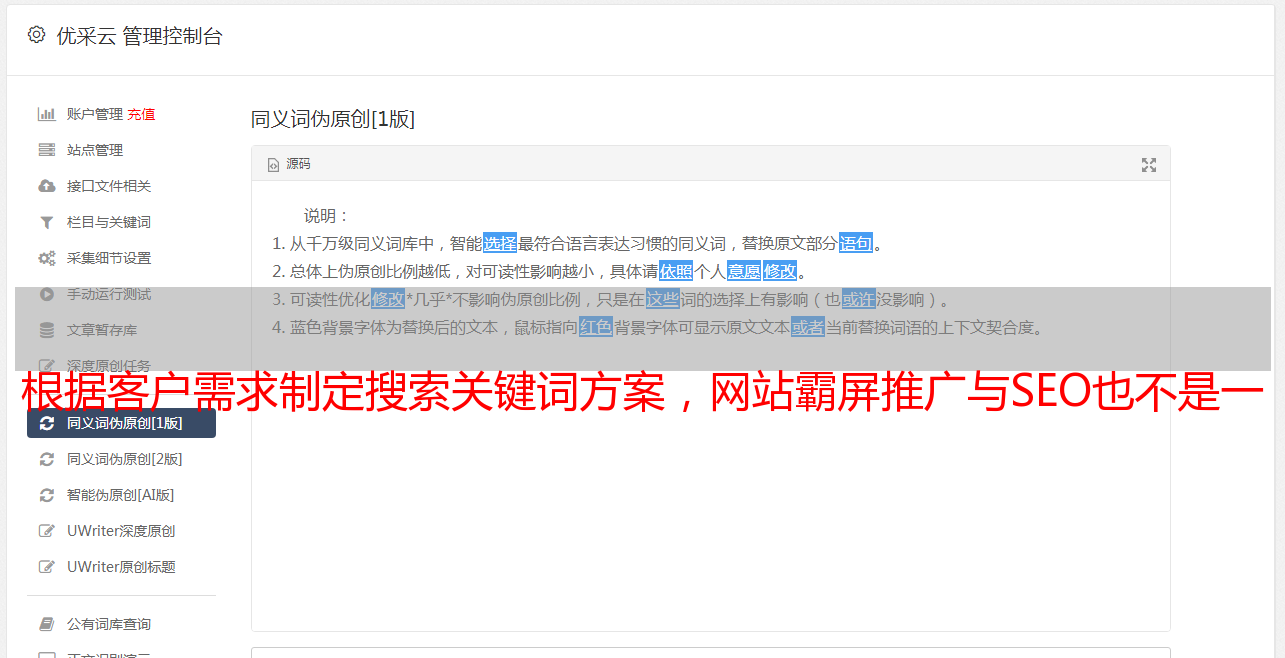Open 公有词库查询 book icon

pos(46,624)
